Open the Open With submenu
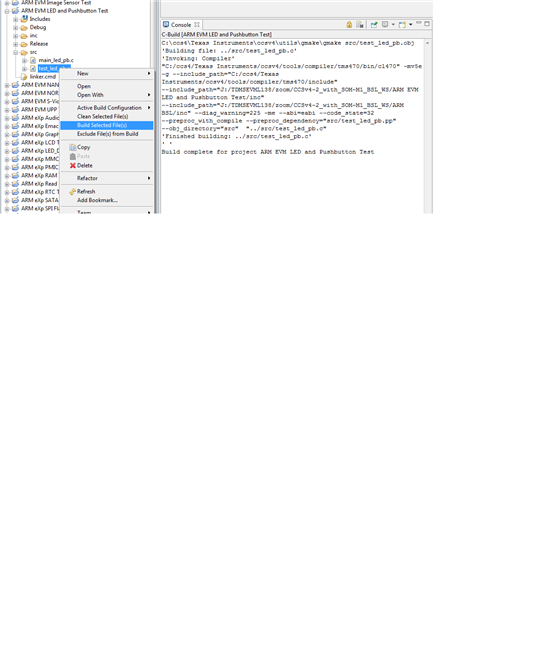 [x=107, y=95]
